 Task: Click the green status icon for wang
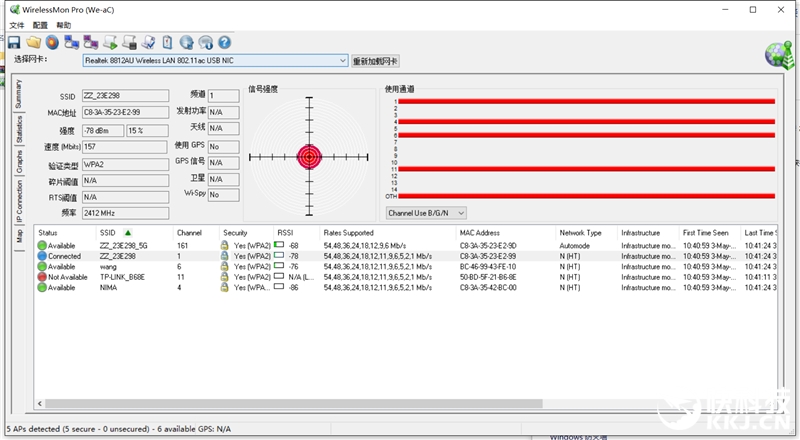pyautogui.click(x=42, y=267)
